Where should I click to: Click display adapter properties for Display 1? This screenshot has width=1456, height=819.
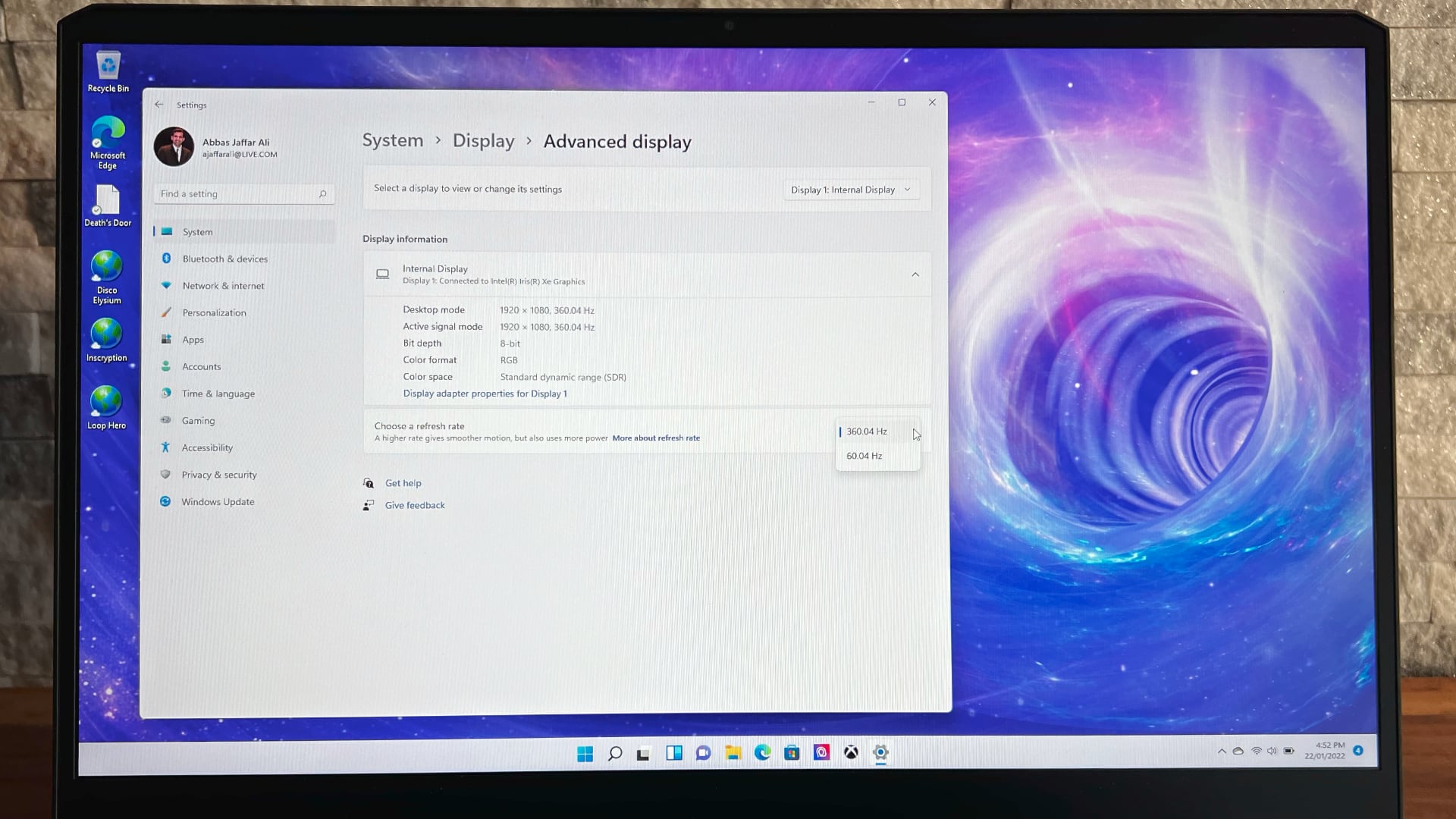pos(485,393)
